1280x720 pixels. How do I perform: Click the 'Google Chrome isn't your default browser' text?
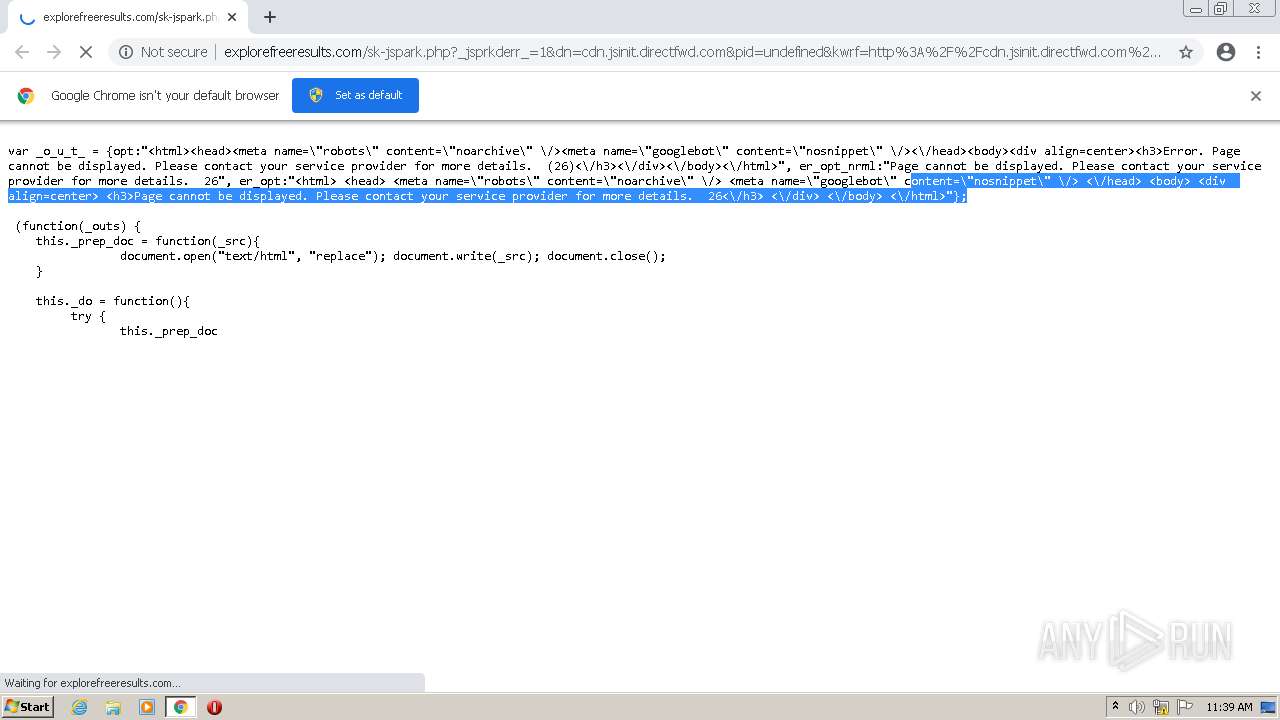click(165, 95)
